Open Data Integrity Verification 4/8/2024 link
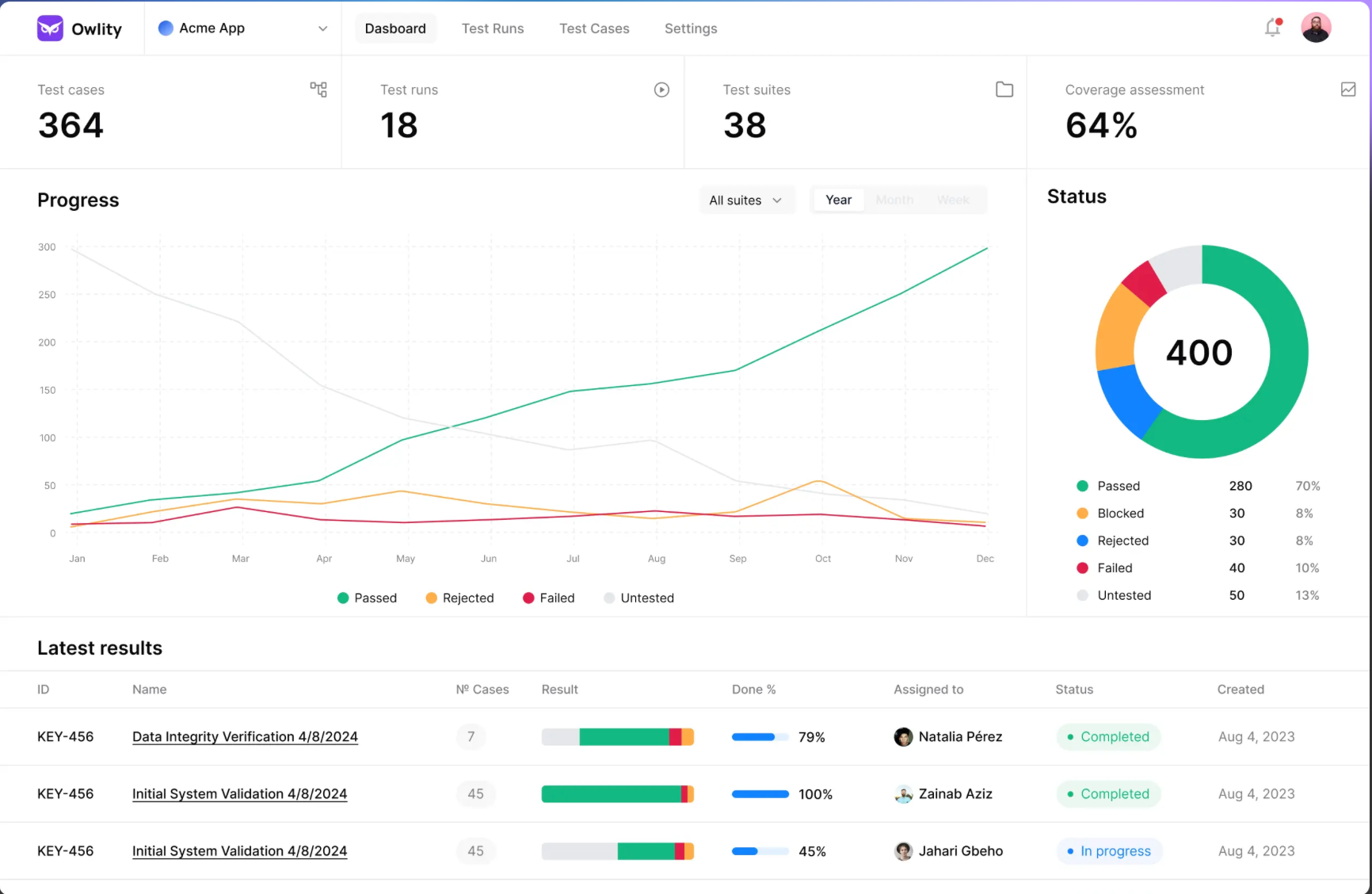The width and height of the screenshot is (1372, 894). (x=245, y=737)
